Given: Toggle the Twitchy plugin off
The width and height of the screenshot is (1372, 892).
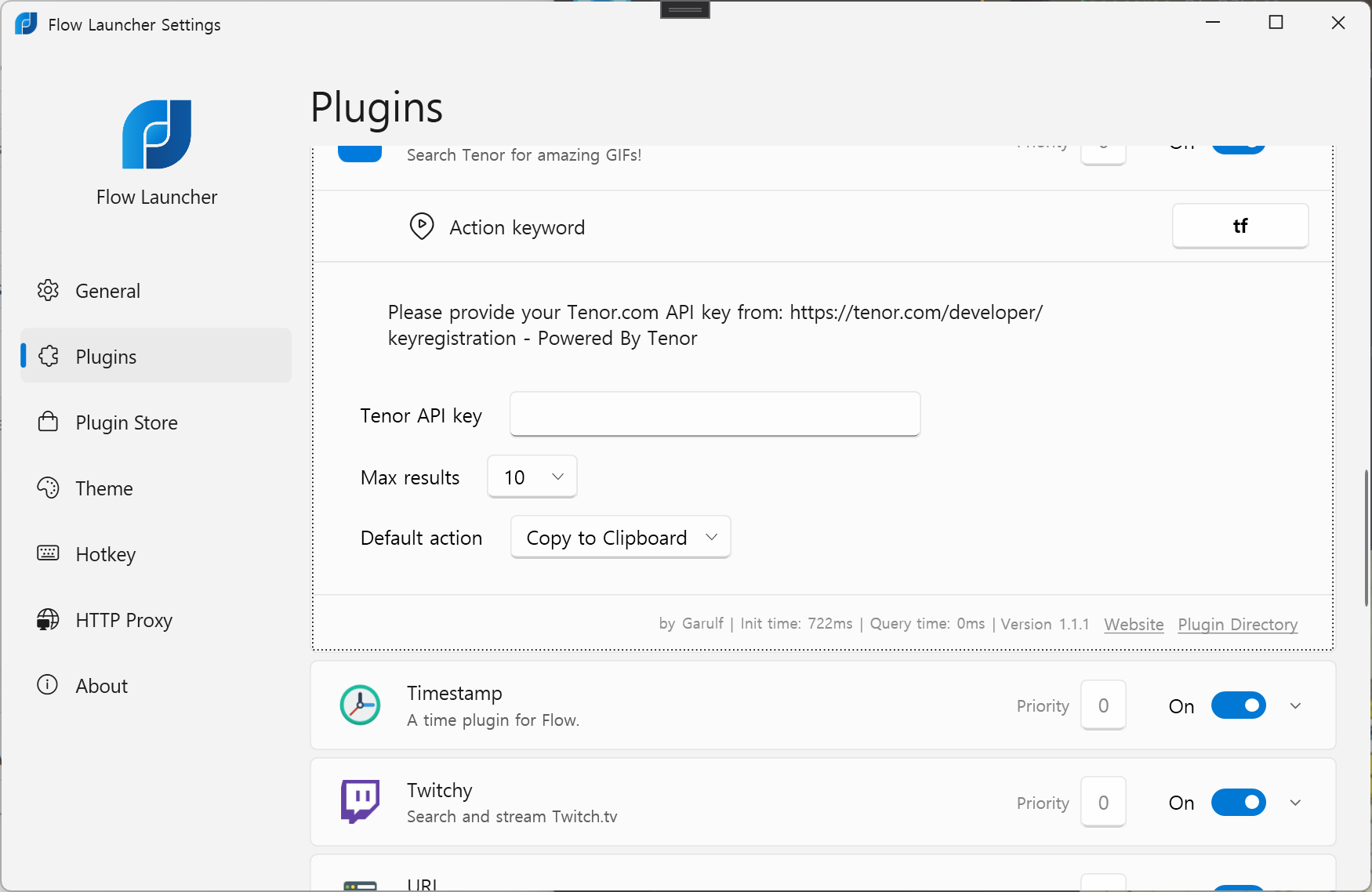Looking at the screenshot, I should click(x=1238, y=802).
